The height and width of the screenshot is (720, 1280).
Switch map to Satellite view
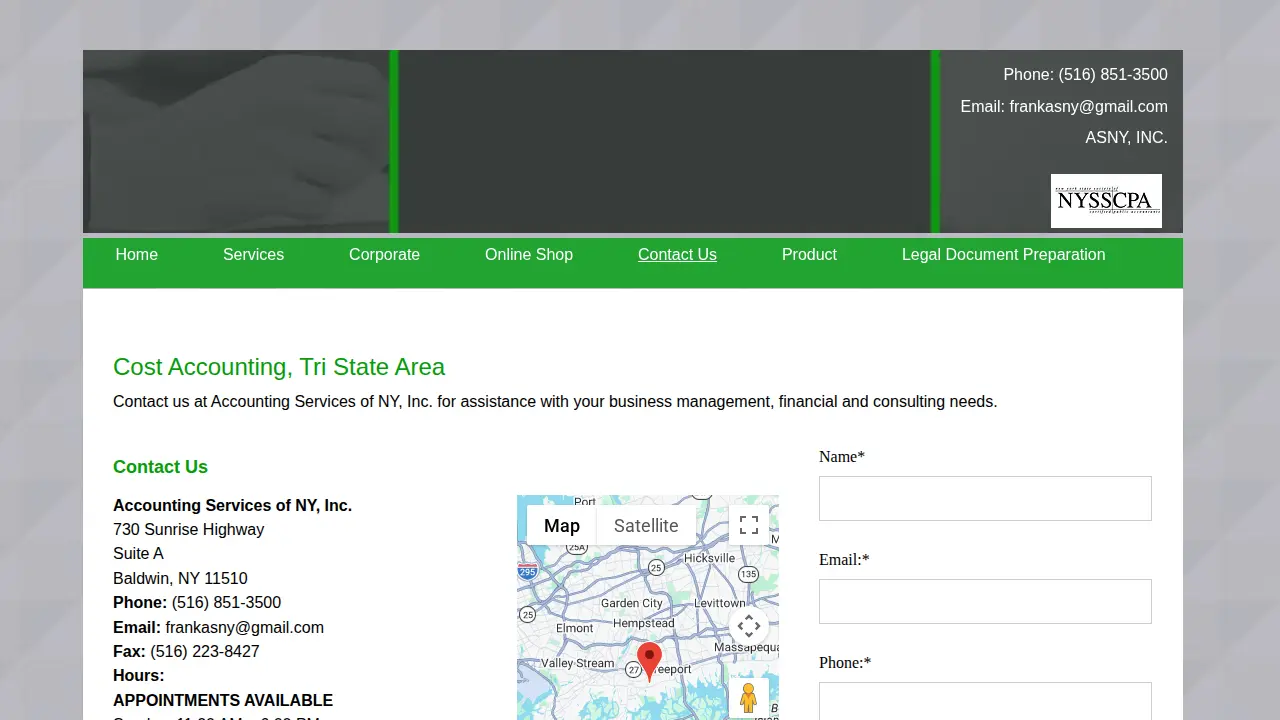click(x=646, y=525)
